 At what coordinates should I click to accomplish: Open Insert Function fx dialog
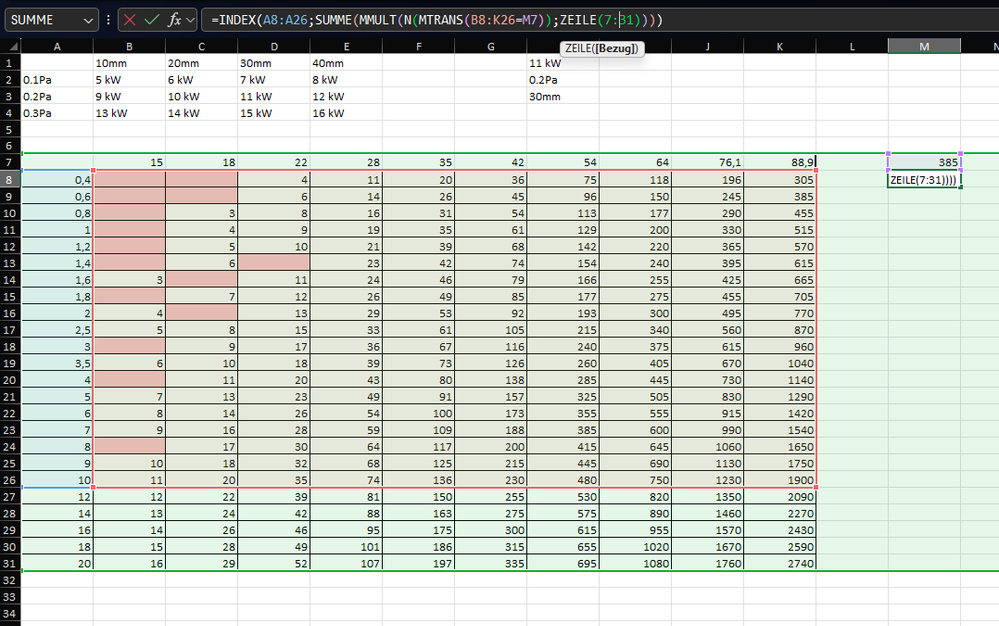(x=175, y=20)
